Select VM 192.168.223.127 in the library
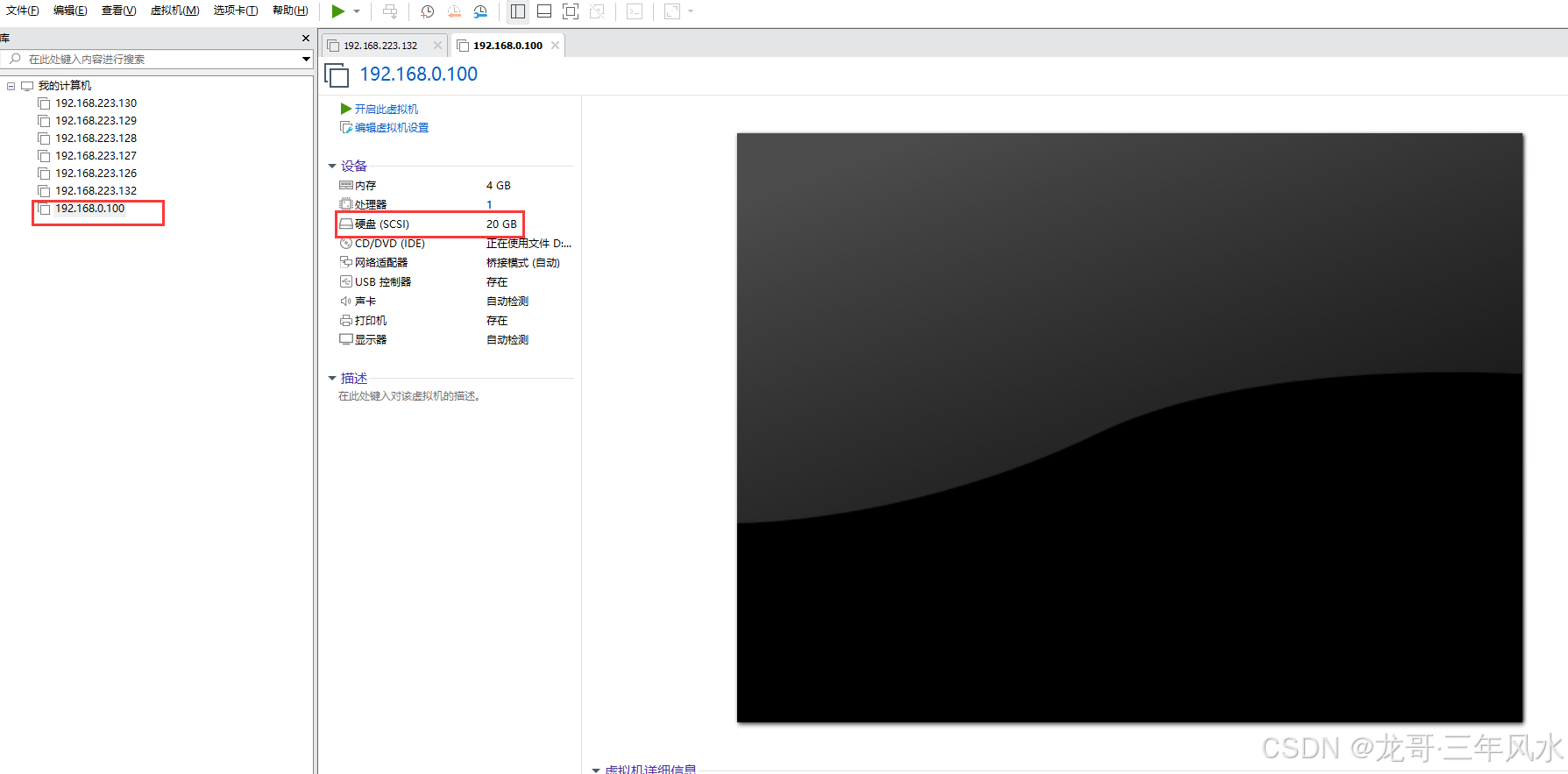 [x=96, y=155]
